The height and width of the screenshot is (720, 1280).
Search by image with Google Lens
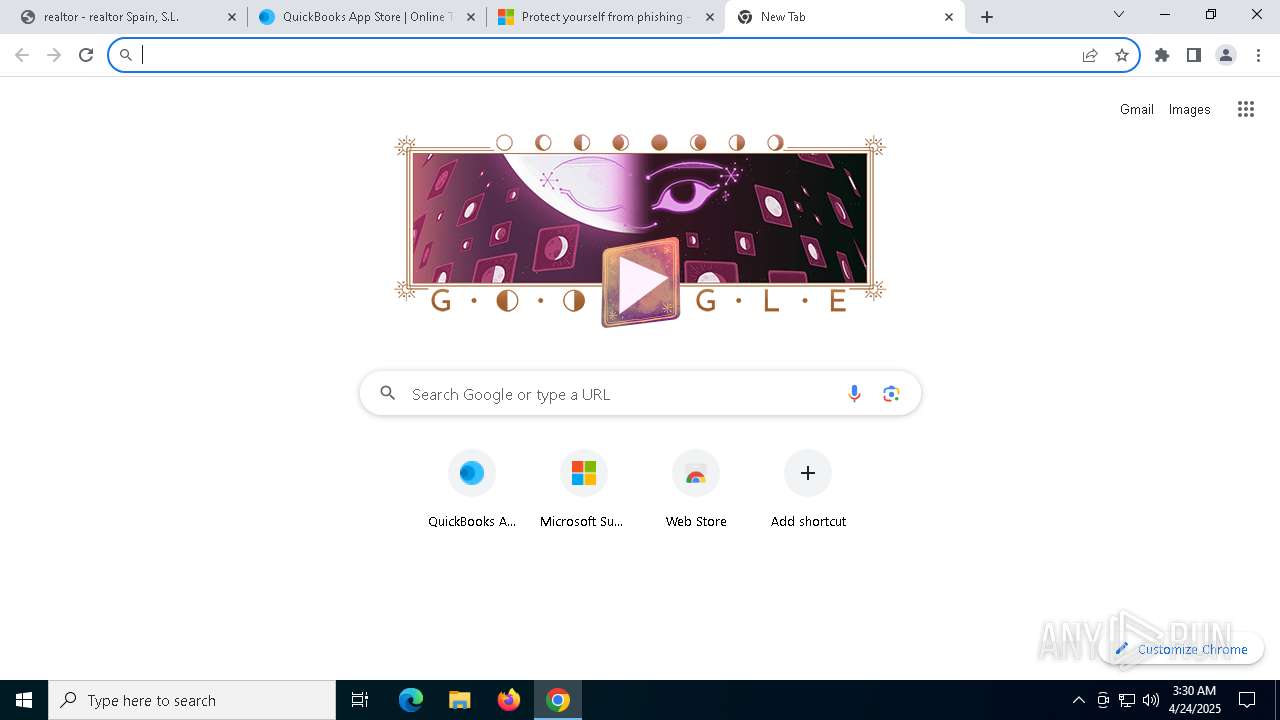pos(892,394)
